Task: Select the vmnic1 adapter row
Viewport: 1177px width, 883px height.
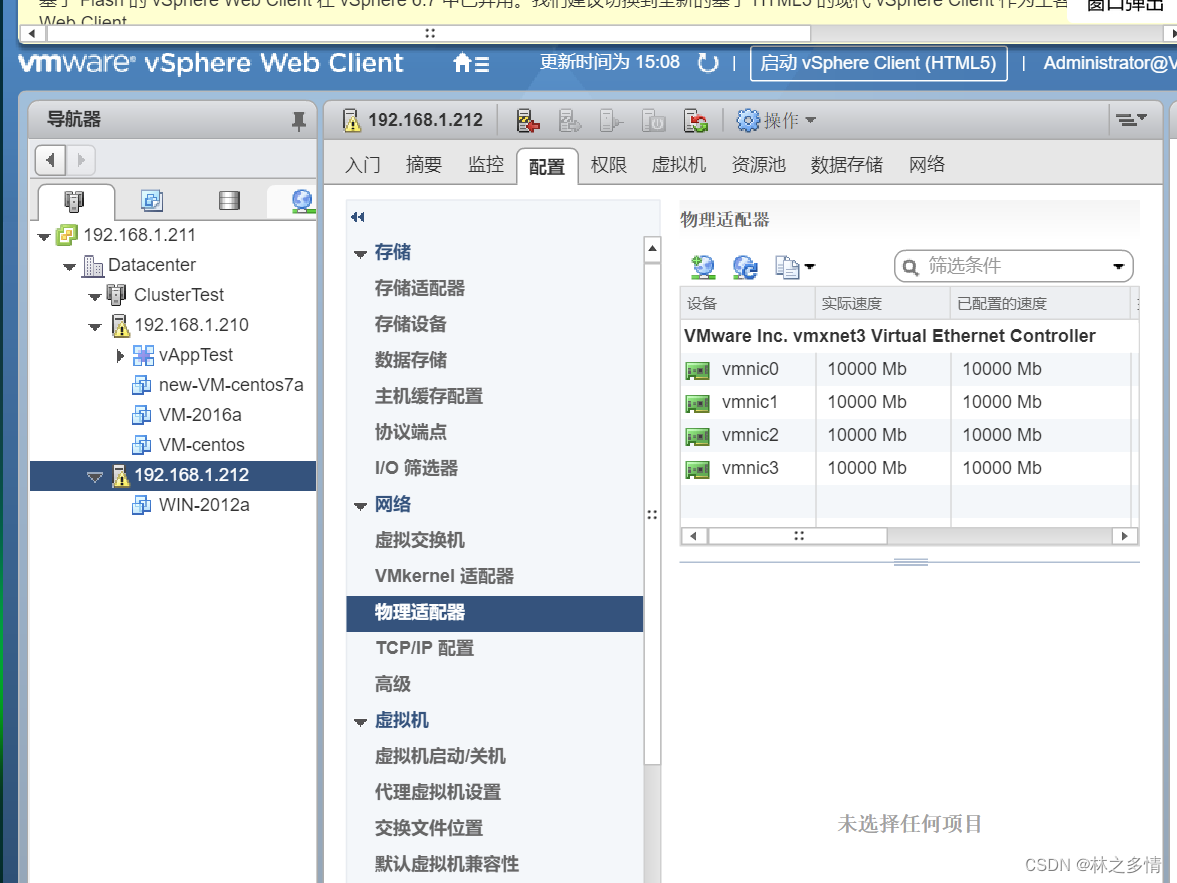Action: pos(908,402)
